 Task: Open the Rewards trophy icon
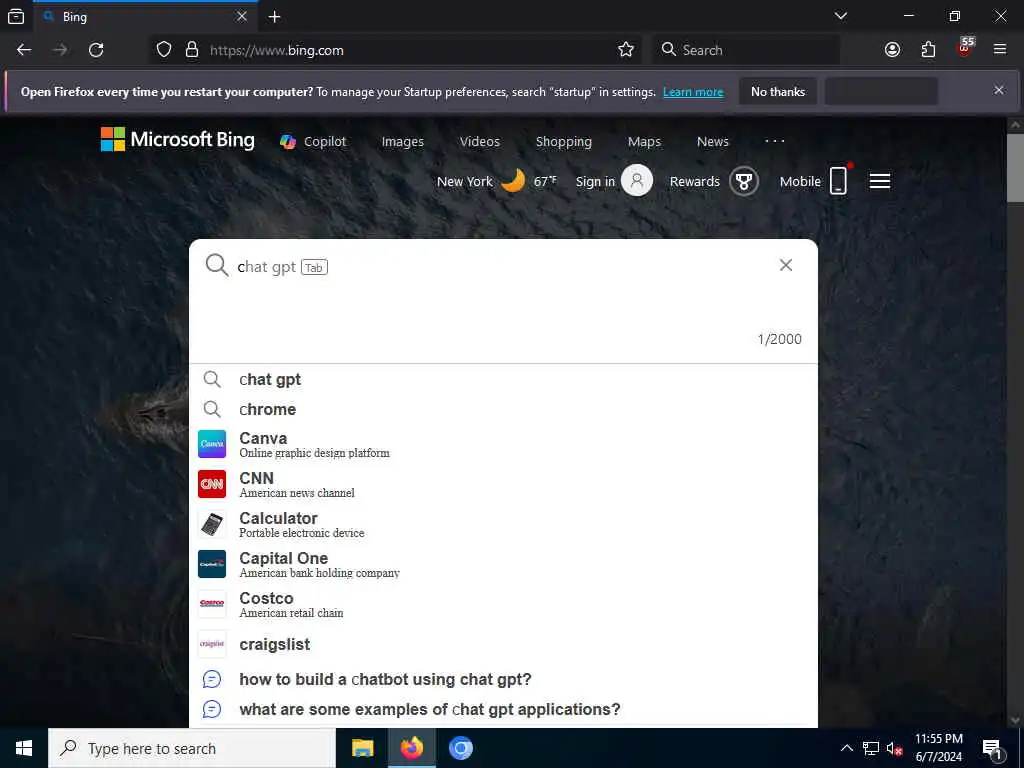click(x=743, y=181)
